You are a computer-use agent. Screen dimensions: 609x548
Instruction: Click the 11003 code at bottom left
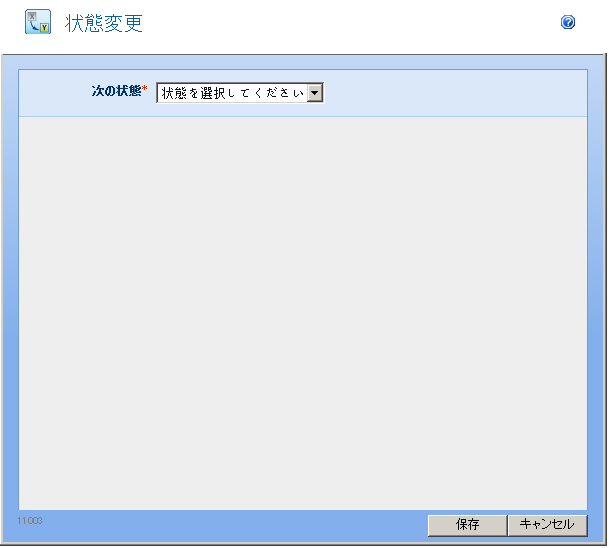pos(29,522)
